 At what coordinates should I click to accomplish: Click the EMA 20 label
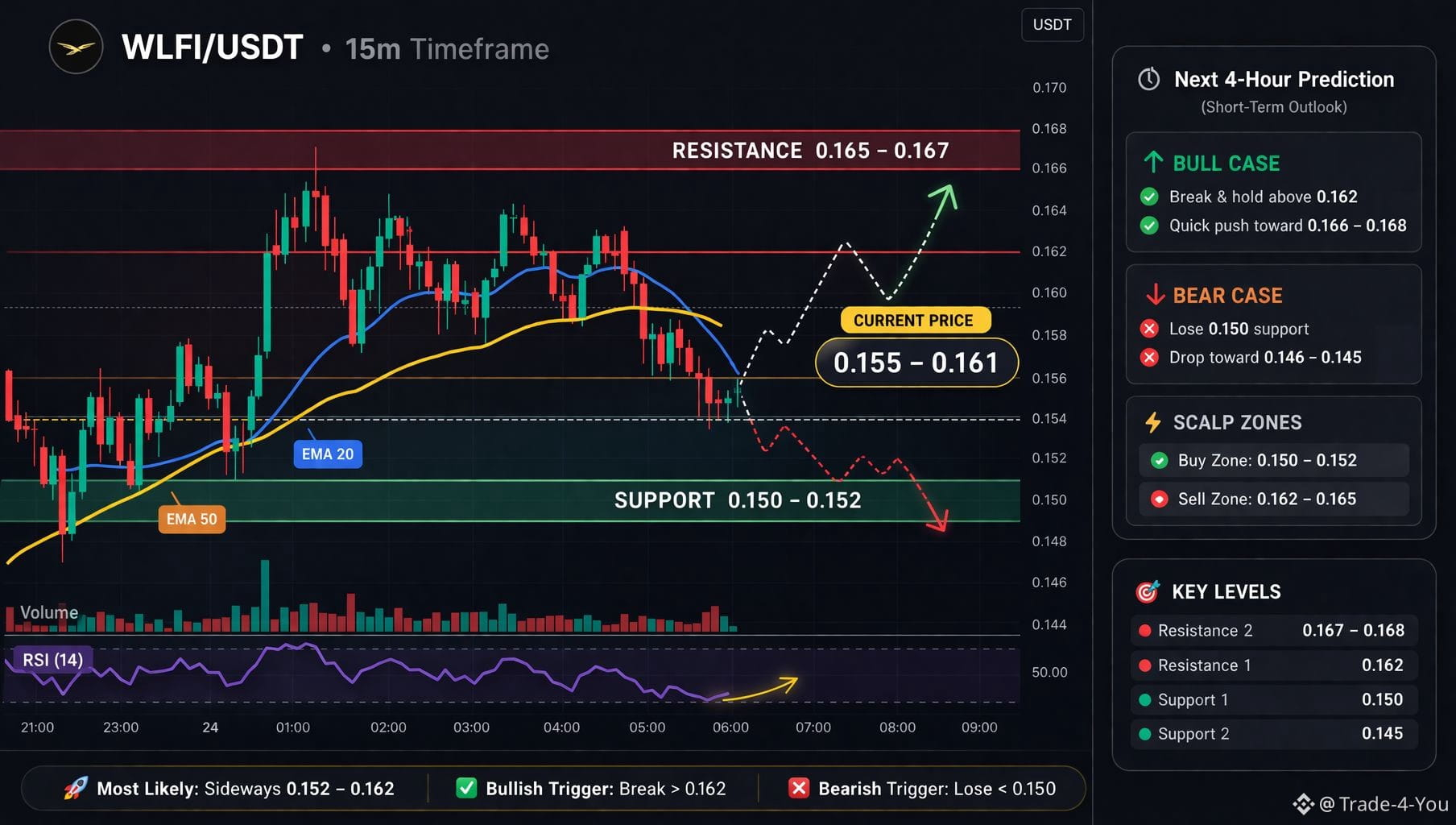(328, 454)
